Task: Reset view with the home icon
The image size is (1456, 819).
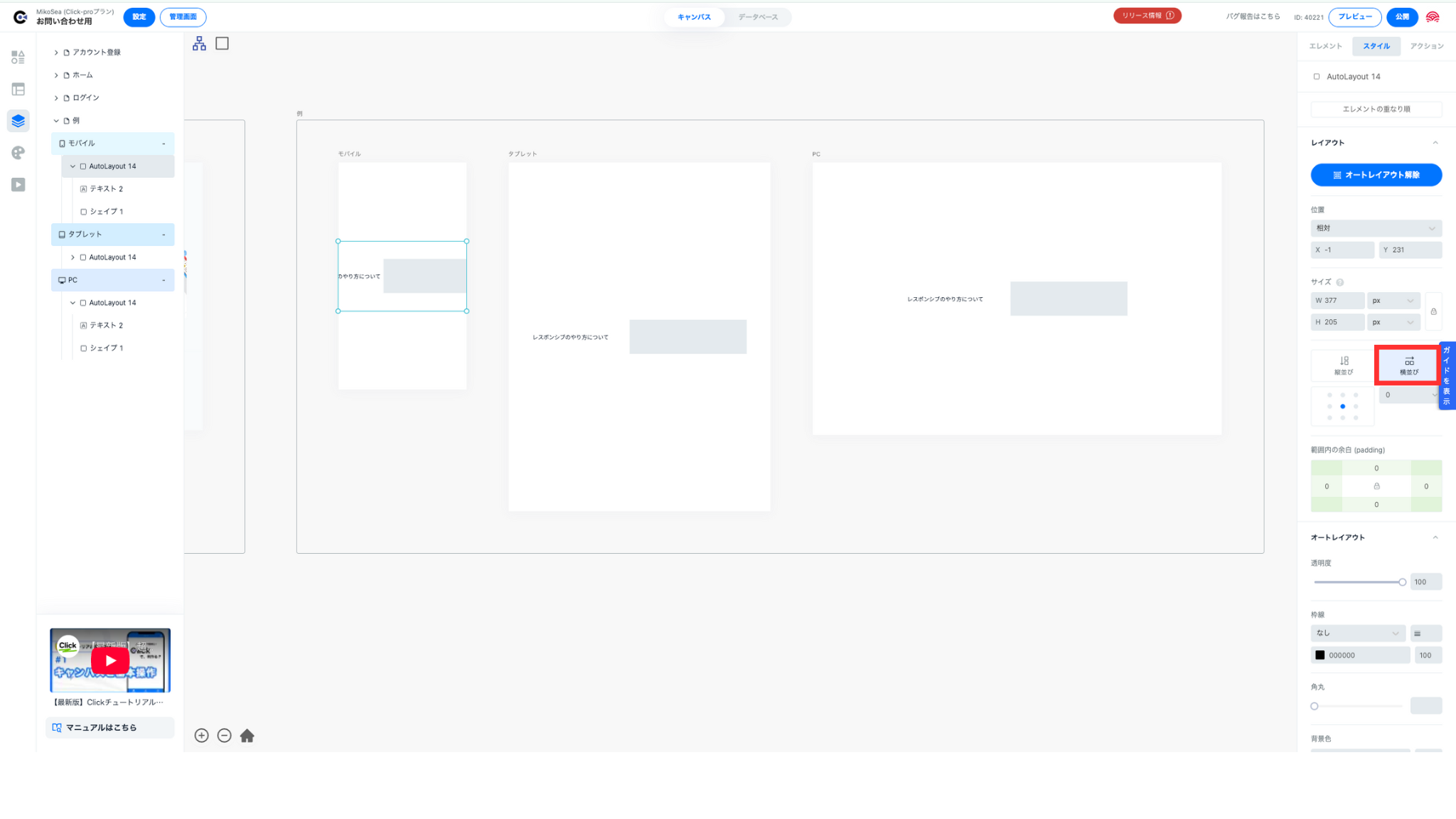Action: [x=247, y=736]
